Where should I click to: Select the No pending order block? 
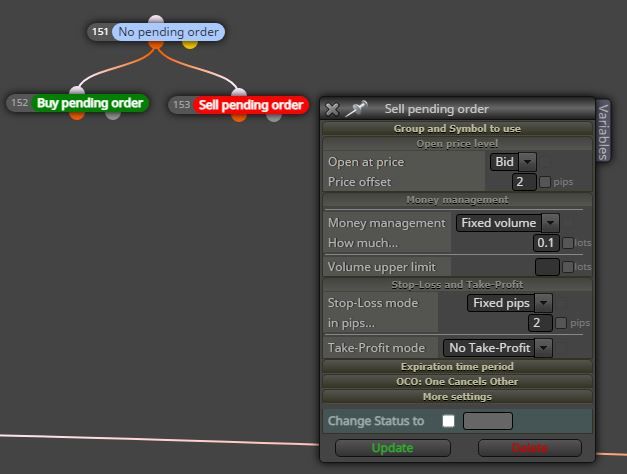tap(168, 32)
